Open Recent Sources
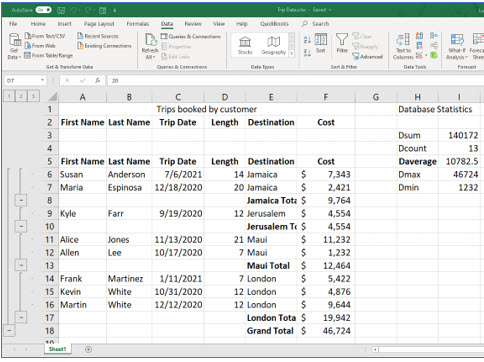Image resolution: width=484 pixels, height=362 pixels. click(98, 36)
